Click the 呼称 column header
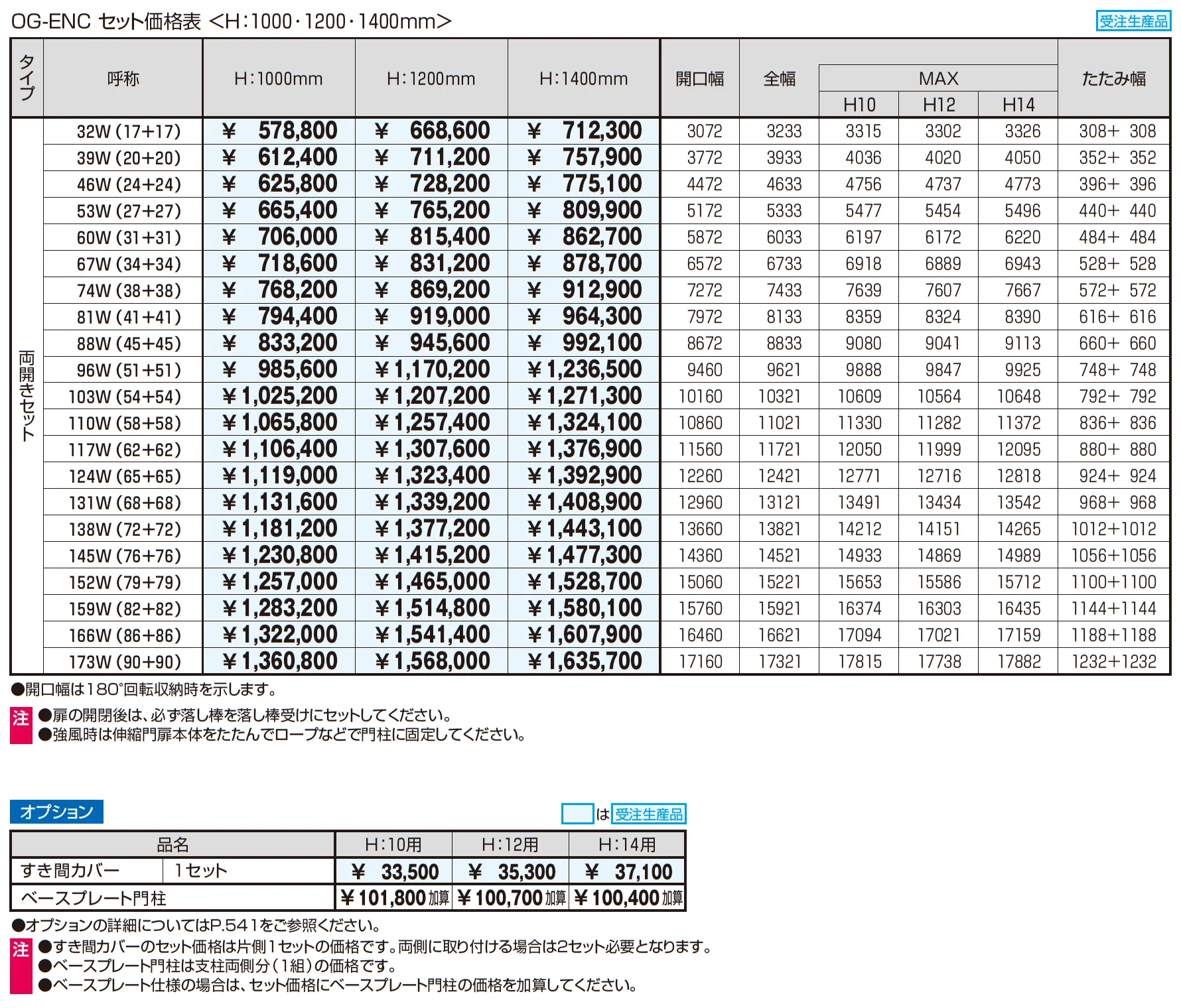 tap(123, 78)
